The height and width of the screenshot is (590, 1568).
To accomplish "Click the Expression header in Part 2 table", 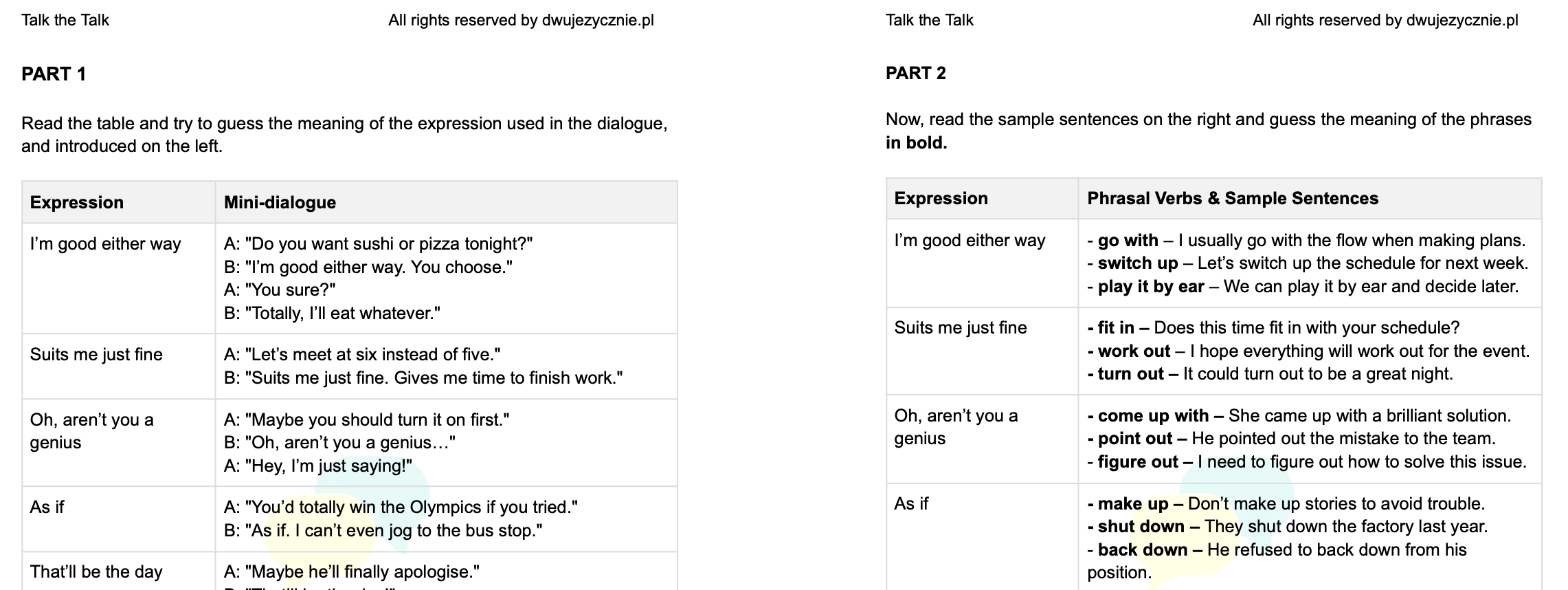I will 941,199.
